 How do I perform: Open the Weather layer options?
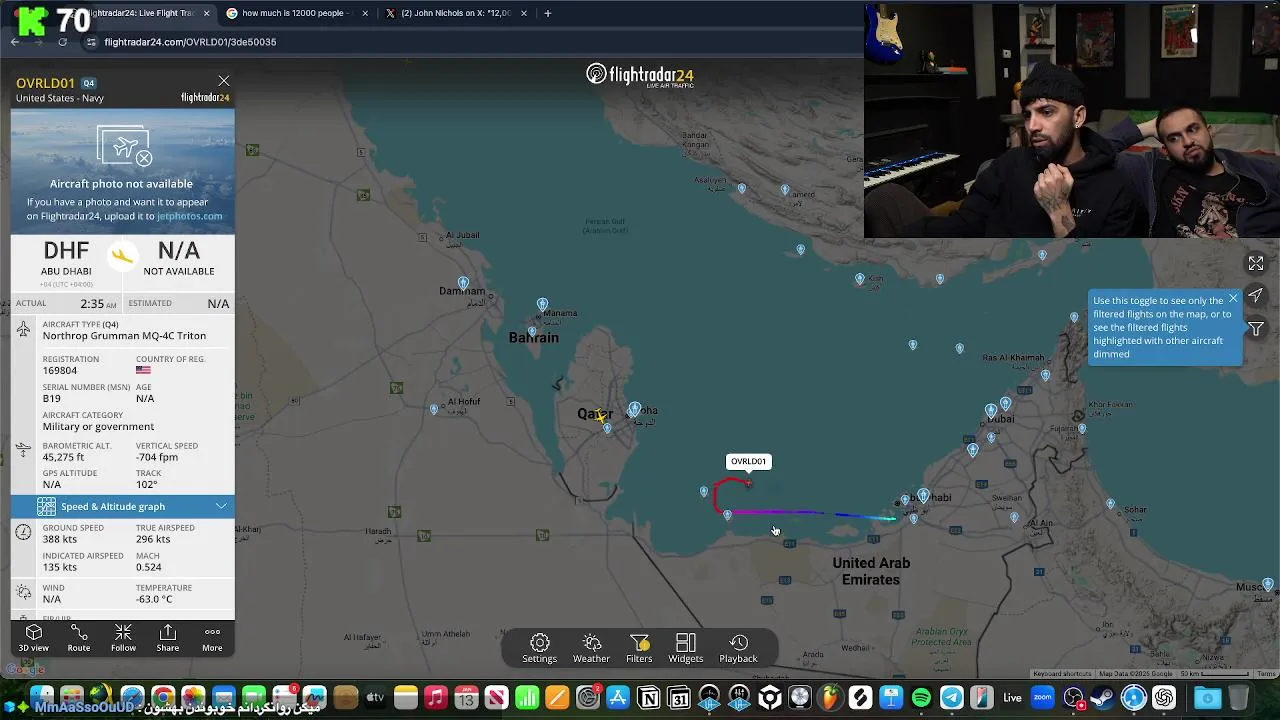click(591, 648)
